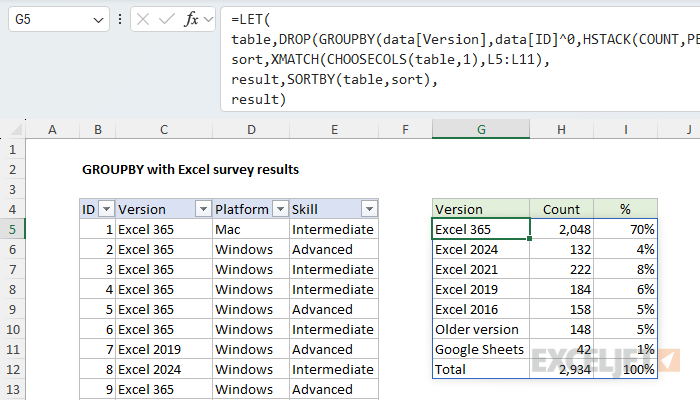Image resolution: width=700 pixels, height=400 pixels.
Task: Select the summary 'Excel 2024' cell in column G
Action: click(481, 249)
